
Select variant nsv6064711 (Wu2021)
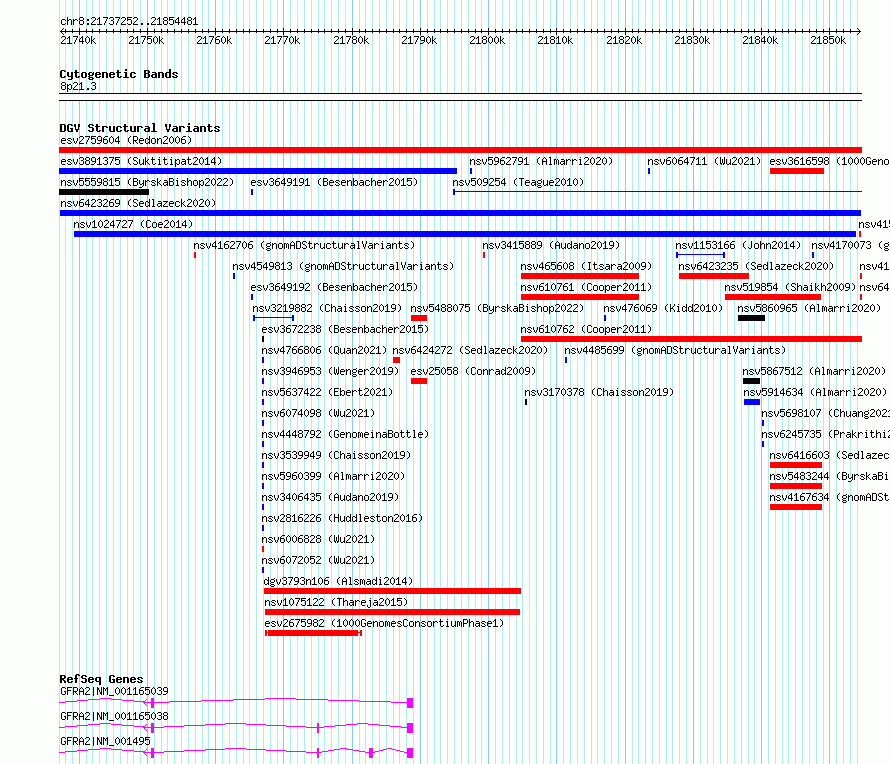[x=704, y=161]
